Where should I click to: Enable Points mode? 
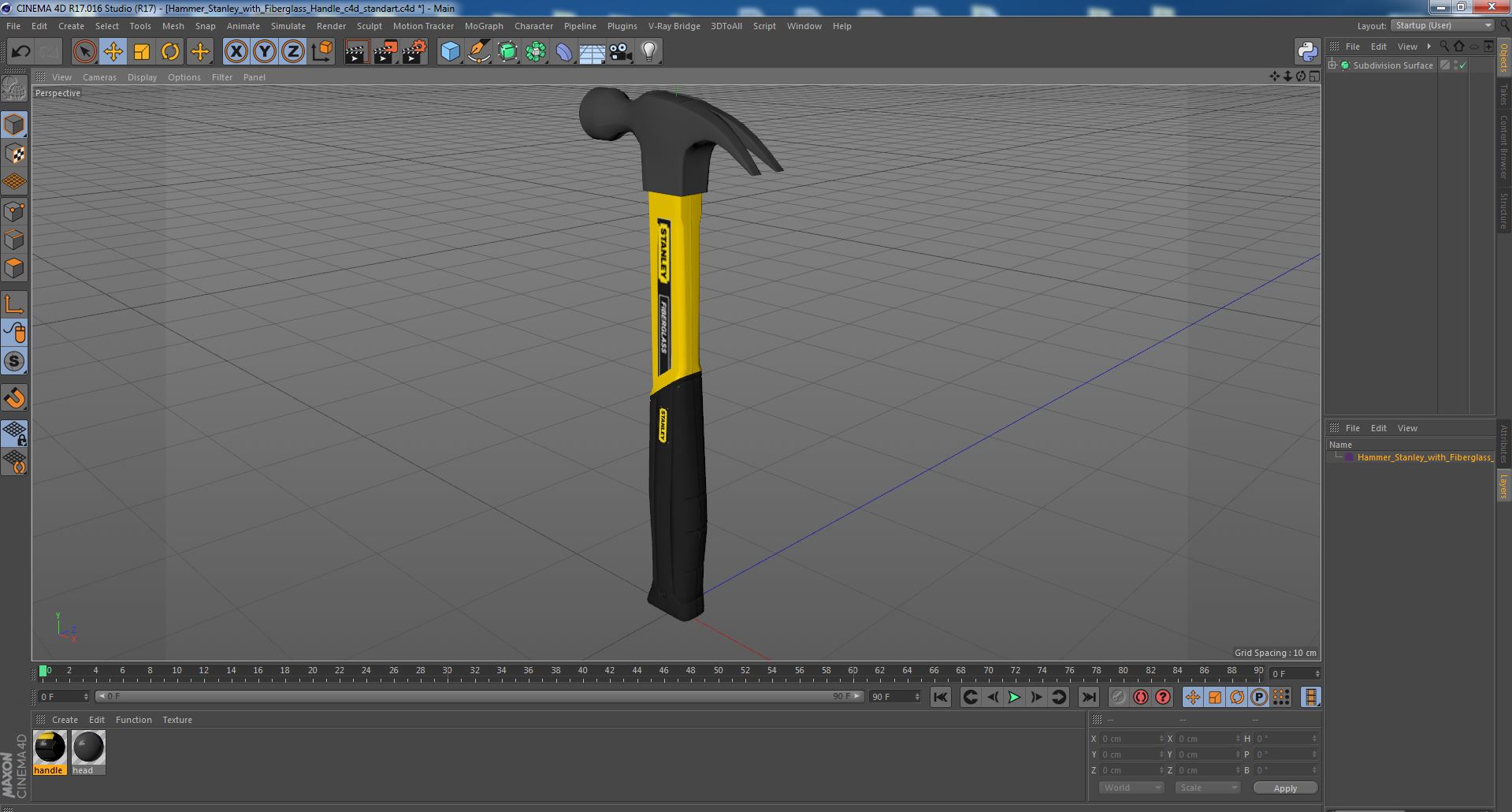14,211
